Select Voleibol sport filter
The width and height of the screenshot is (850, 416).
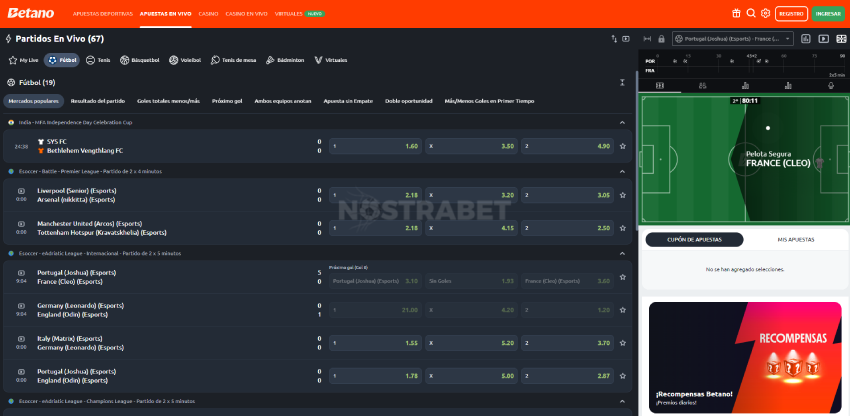pos(185,60)
